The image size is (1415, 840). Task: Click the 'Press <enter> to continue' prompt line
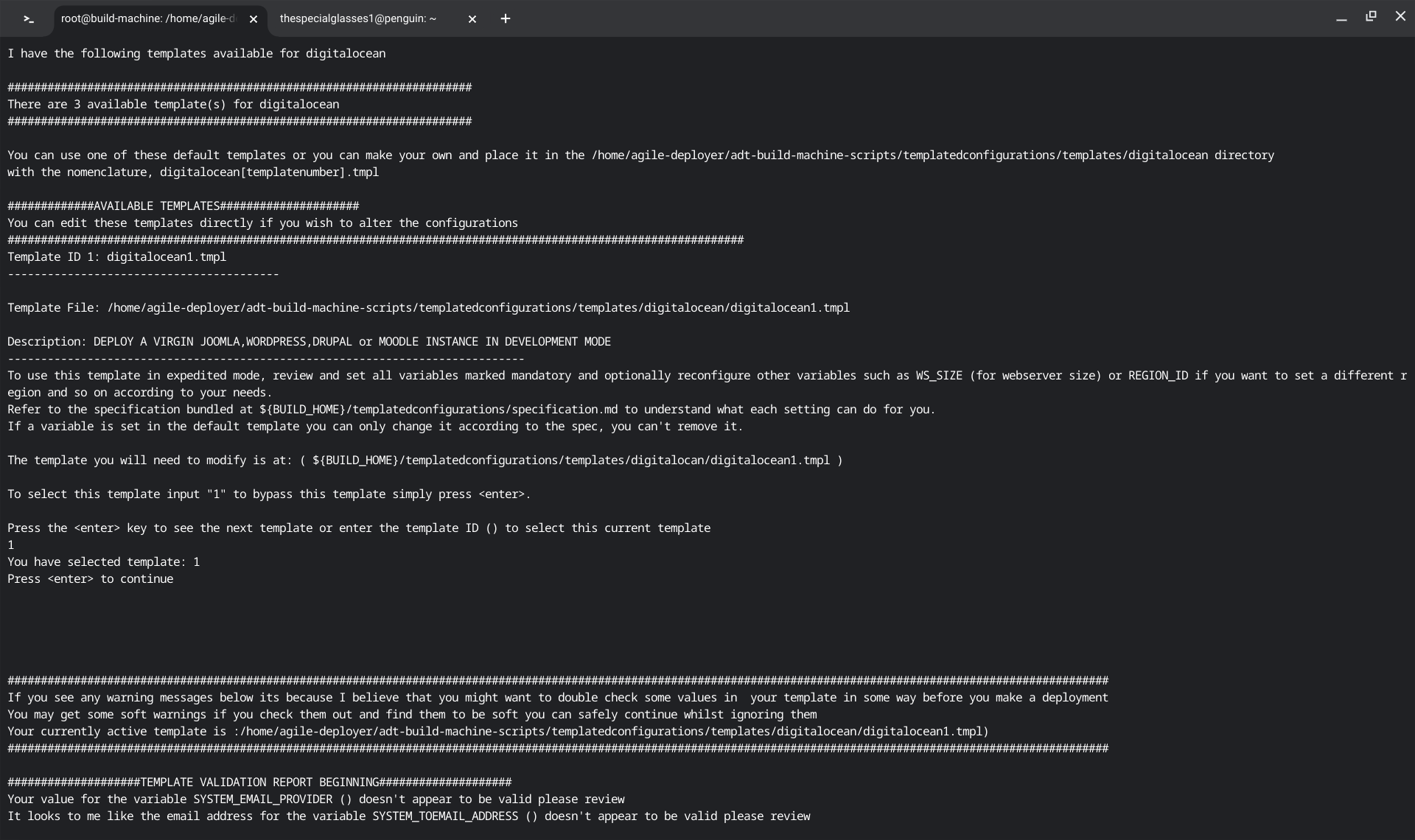[x=90, y=579]
